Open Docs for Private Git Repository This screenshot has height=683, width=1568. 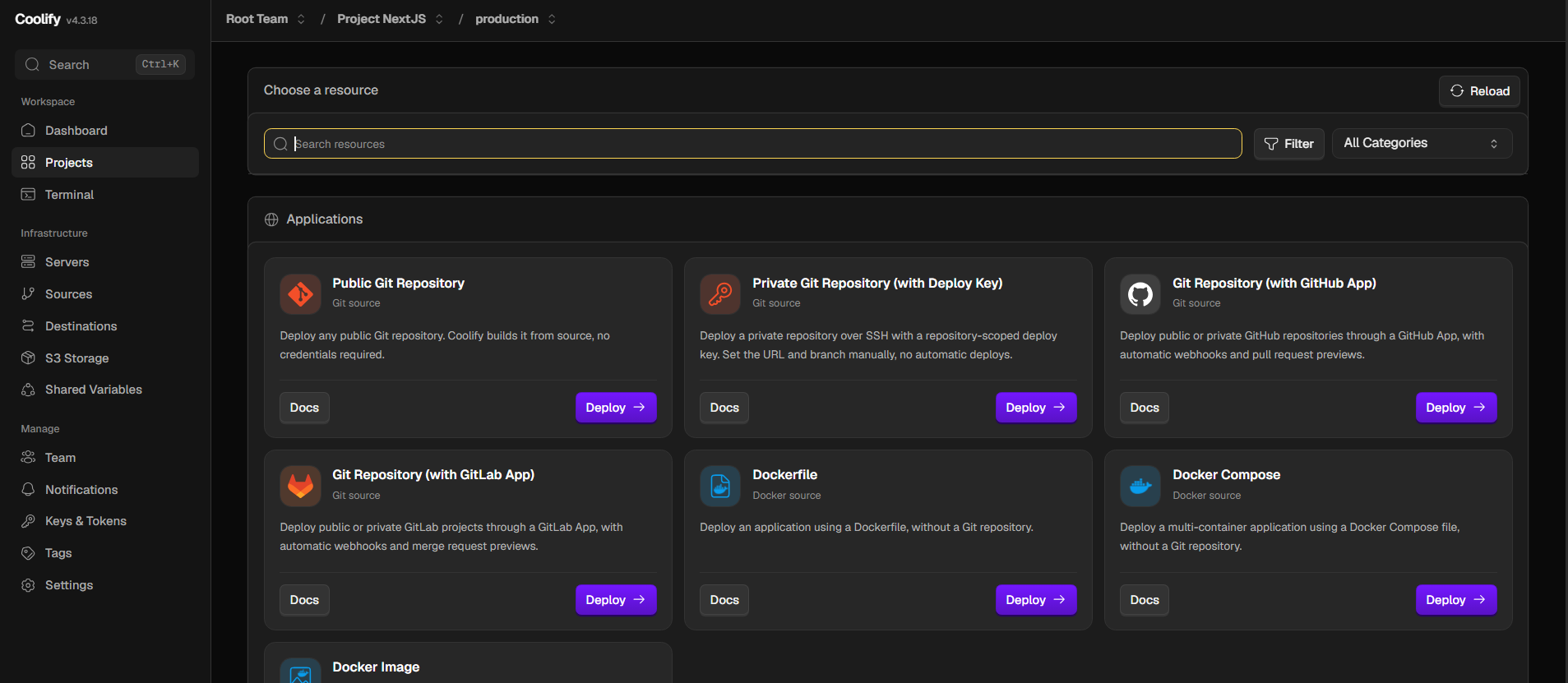[724, 408]
